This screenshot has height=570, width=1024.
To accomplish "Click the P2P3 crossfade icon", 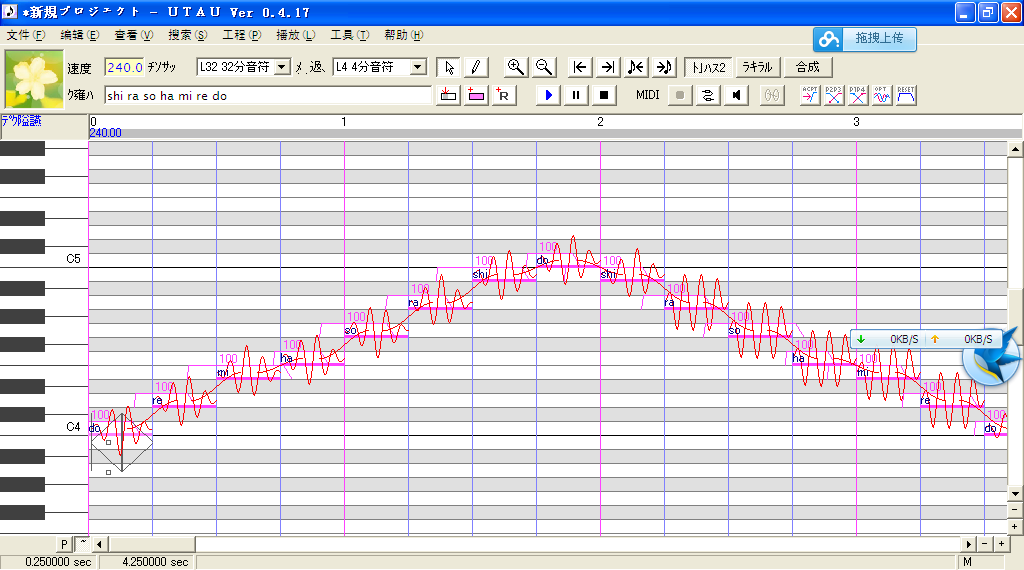I will (834, 95).
